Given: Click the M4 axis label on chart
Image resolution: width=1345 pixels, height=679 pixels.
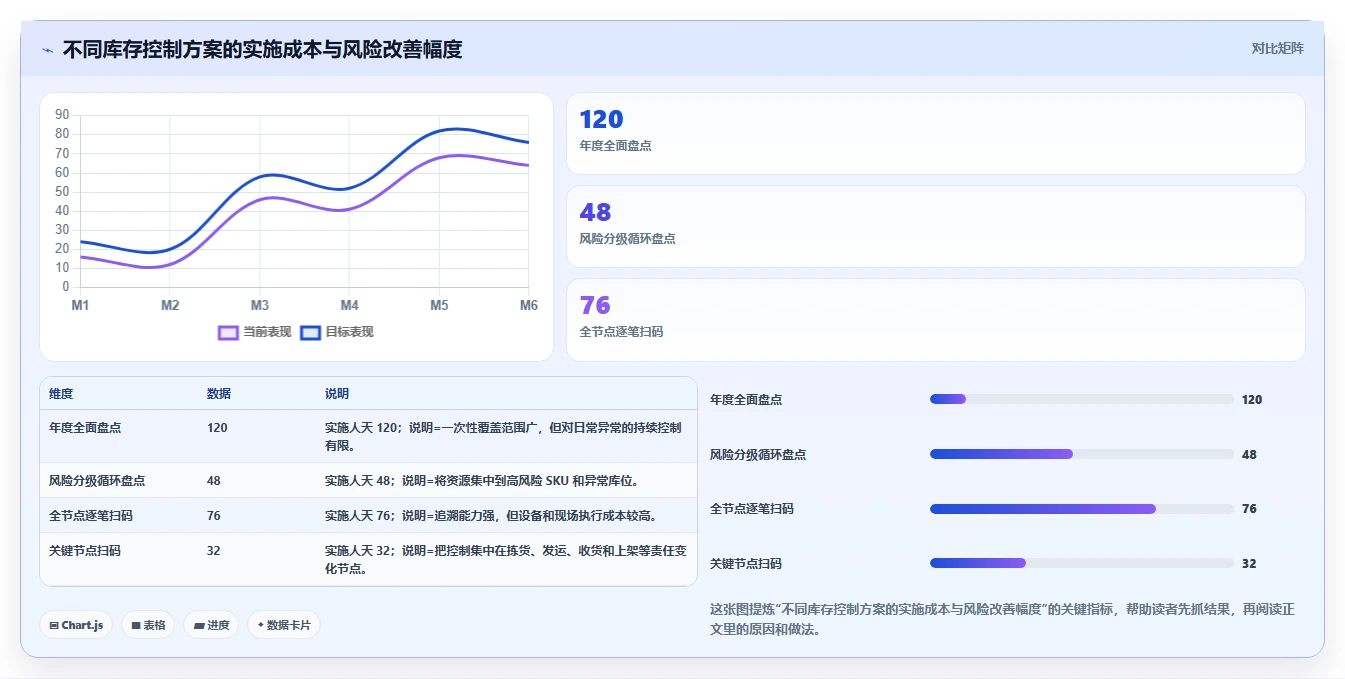Looking at the screenshot, I should (x=349, y=305).
